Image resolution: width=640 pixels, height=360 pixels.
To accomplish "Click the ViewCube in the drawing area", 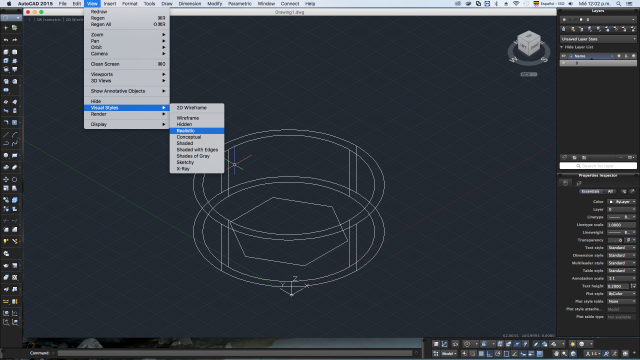I will click(x=529, y=44).
